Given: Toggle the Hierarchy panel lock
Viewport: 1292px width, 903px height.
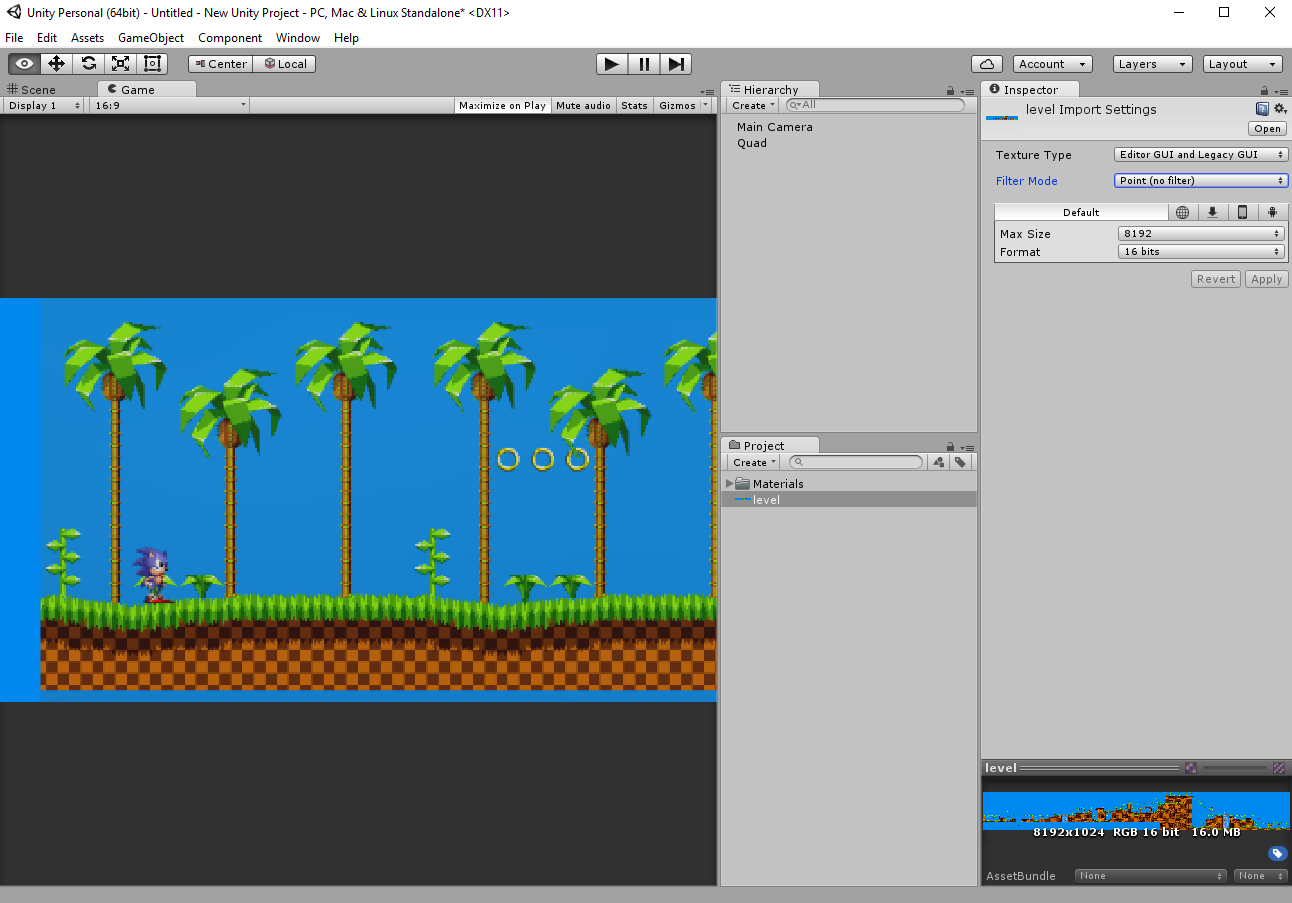Looking at the screenshot, I should pyautogui.click(x=951, y=91).
